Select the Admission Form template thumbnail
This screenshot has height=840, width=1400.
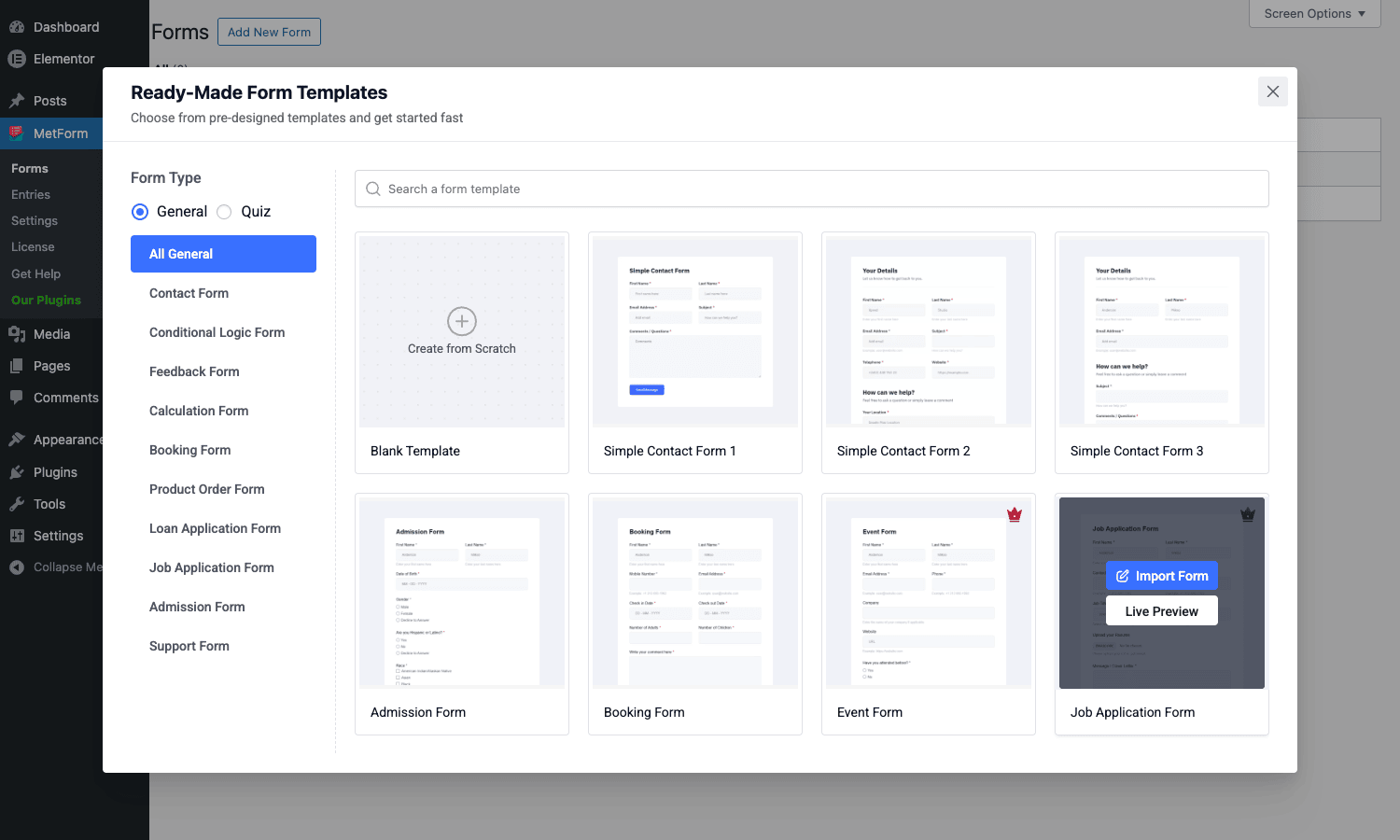462,593
